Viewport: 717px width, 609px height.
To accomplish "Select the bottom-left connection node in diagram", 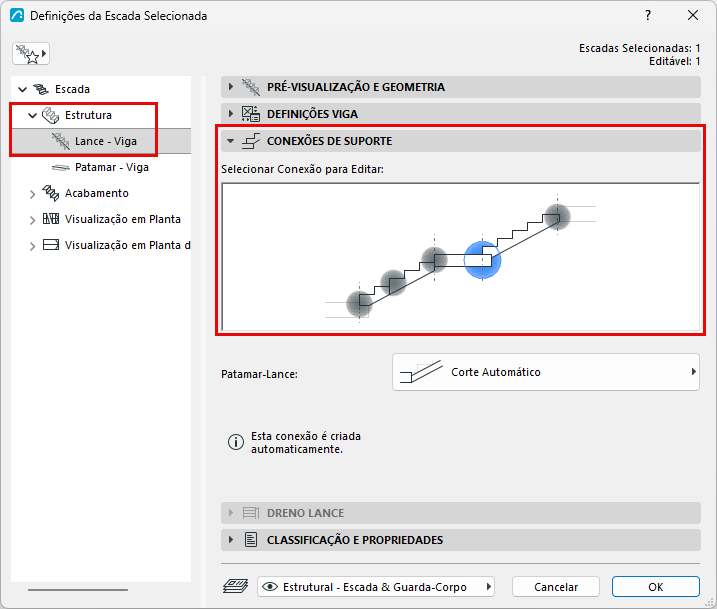I will click(x=359, y=304).
